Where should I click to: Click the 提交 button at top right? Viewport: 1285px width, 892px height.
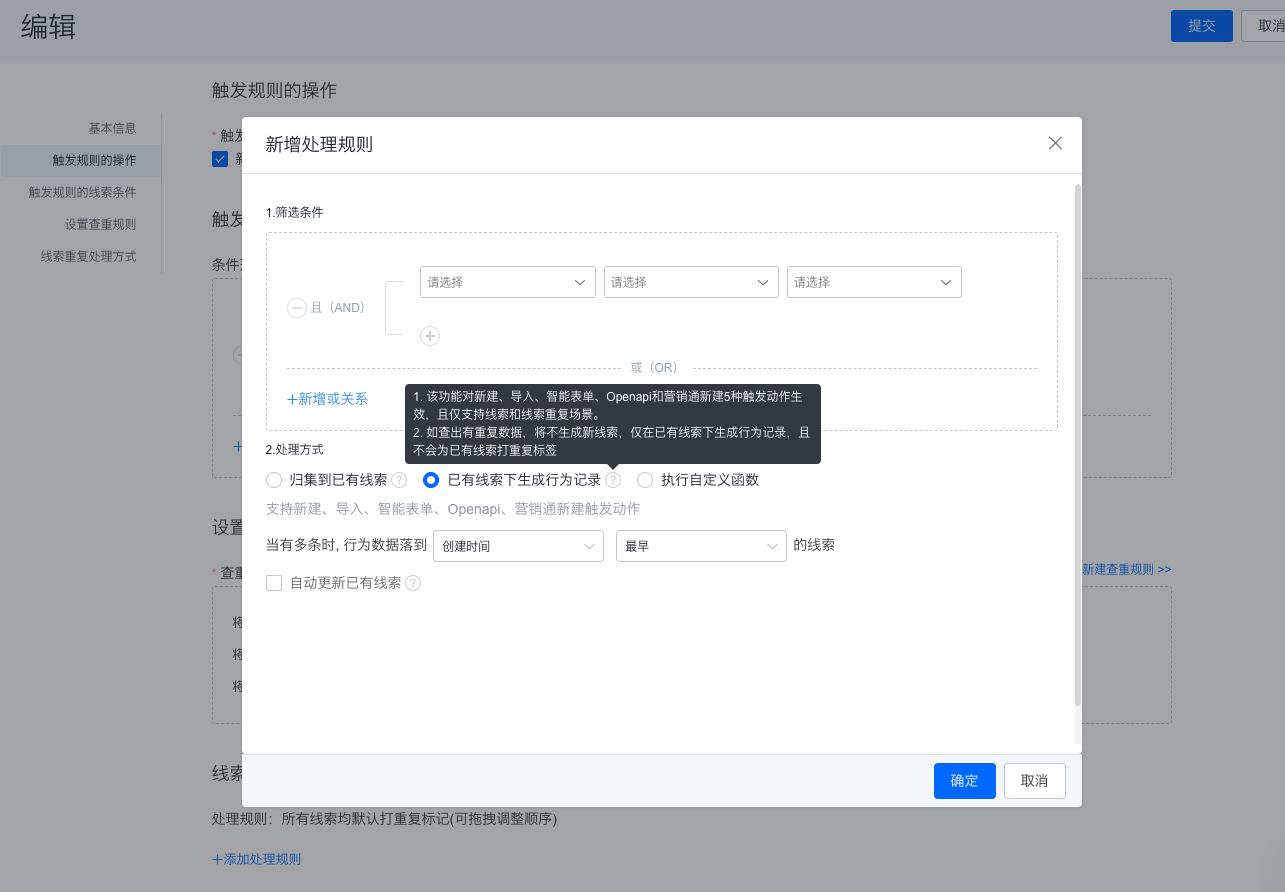[x=1201, y=26]
